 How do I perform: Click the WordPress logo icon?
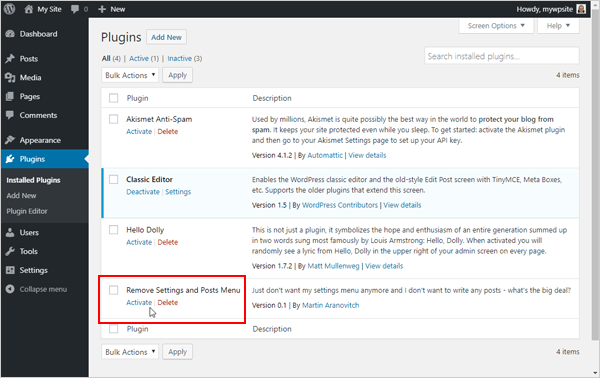(10, 9)
